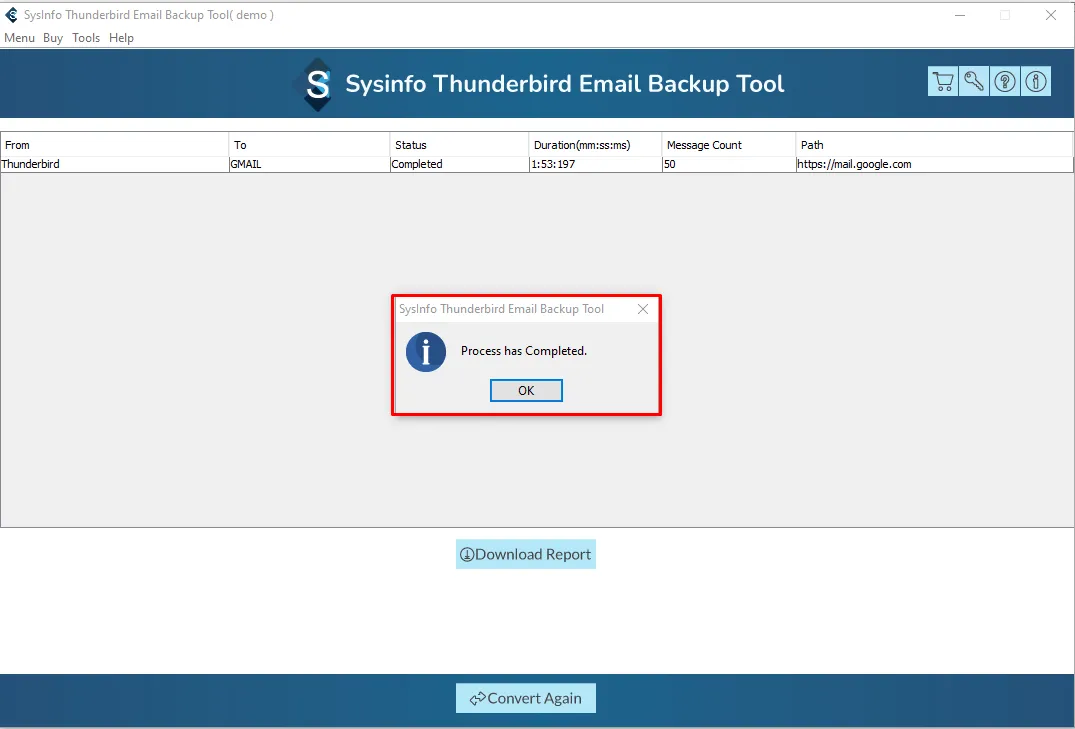Click the app icon in title bar

tap(12, 15)
